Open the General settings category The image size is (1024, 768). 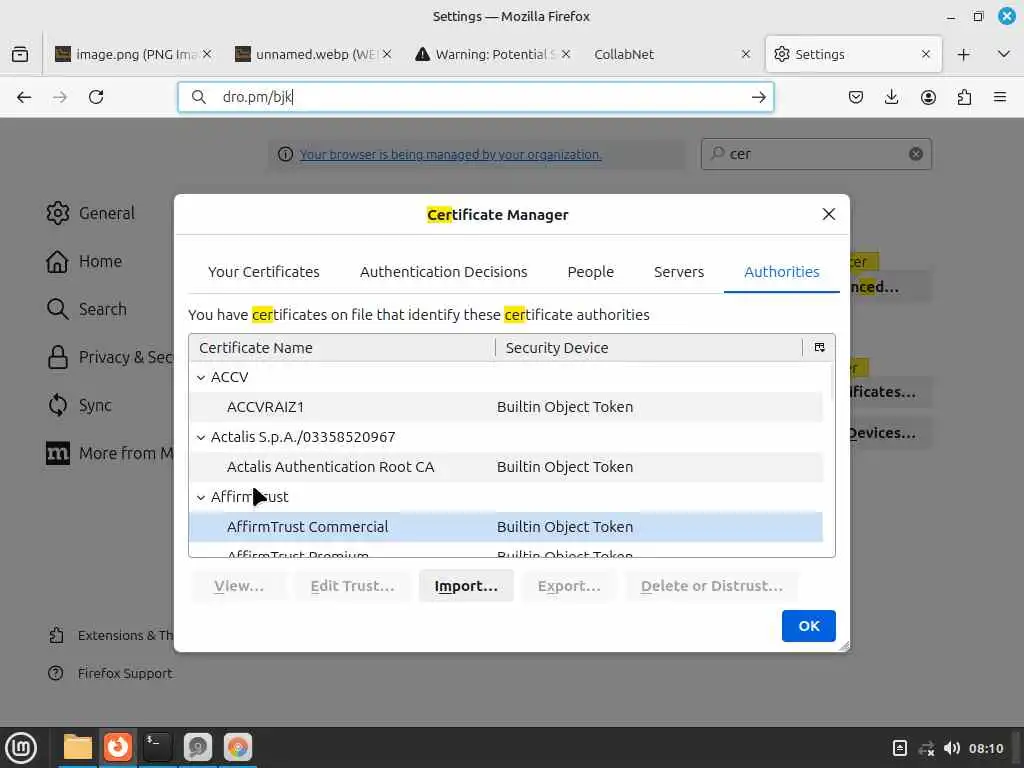click(91, 214)
